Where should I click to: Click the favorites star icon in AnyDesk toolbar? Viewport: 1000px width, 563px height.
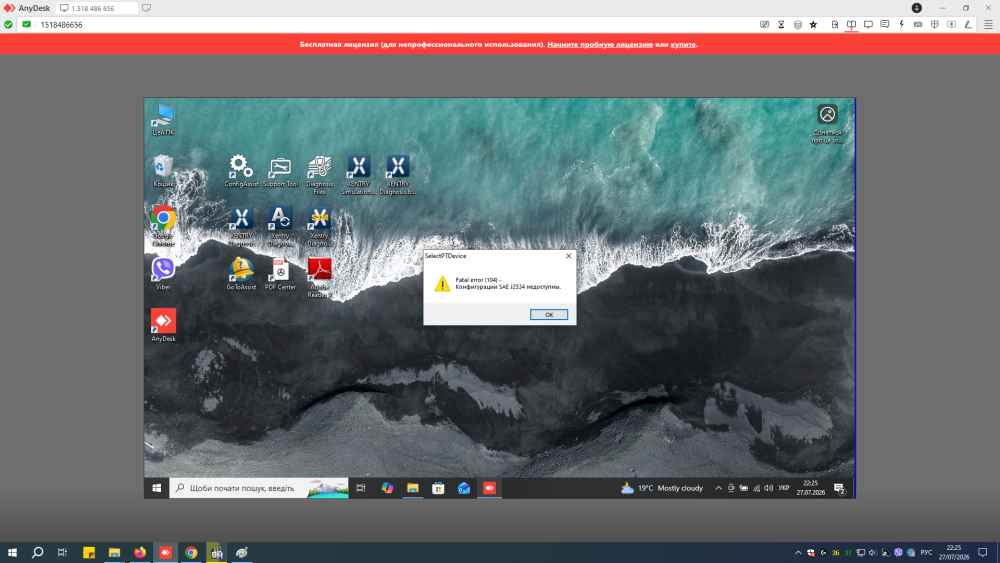813,24
